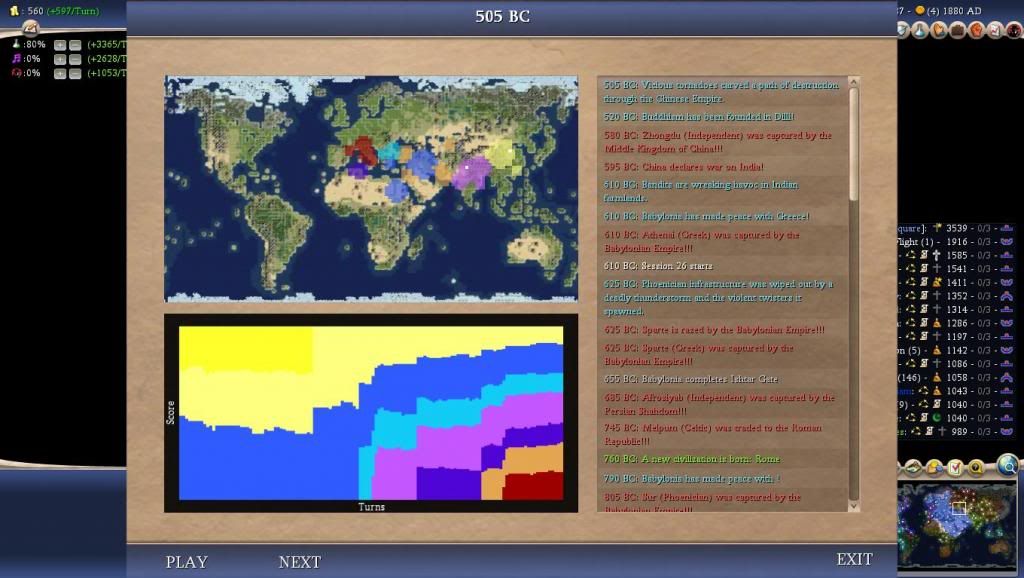Click the attitude icon in the 1352 row

point(1006,296)
